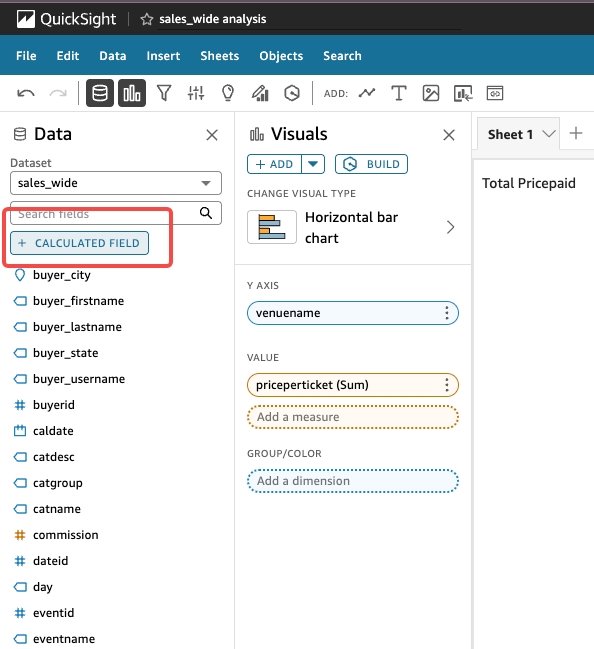Click the Insights lightbulb icon
The height and width of the screenshot is (649, 594).
coord(228,93)
